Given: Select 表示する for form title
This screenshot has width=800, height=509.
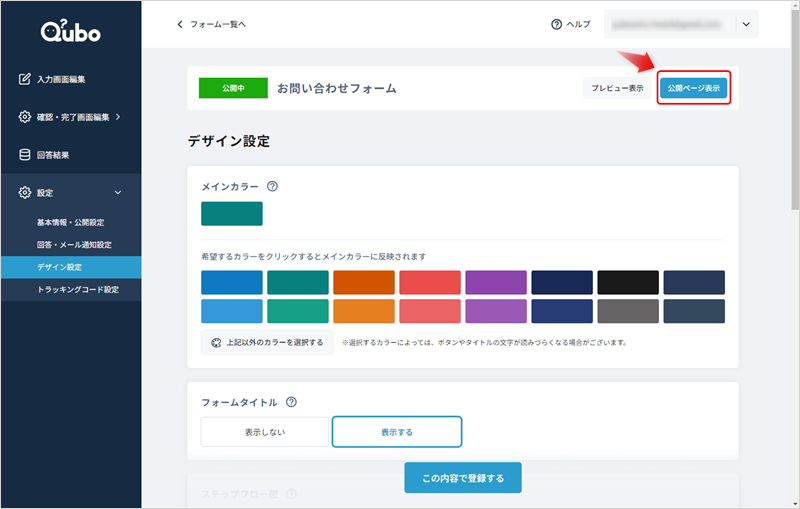Looking at the screenshot, I should (396, 432).
